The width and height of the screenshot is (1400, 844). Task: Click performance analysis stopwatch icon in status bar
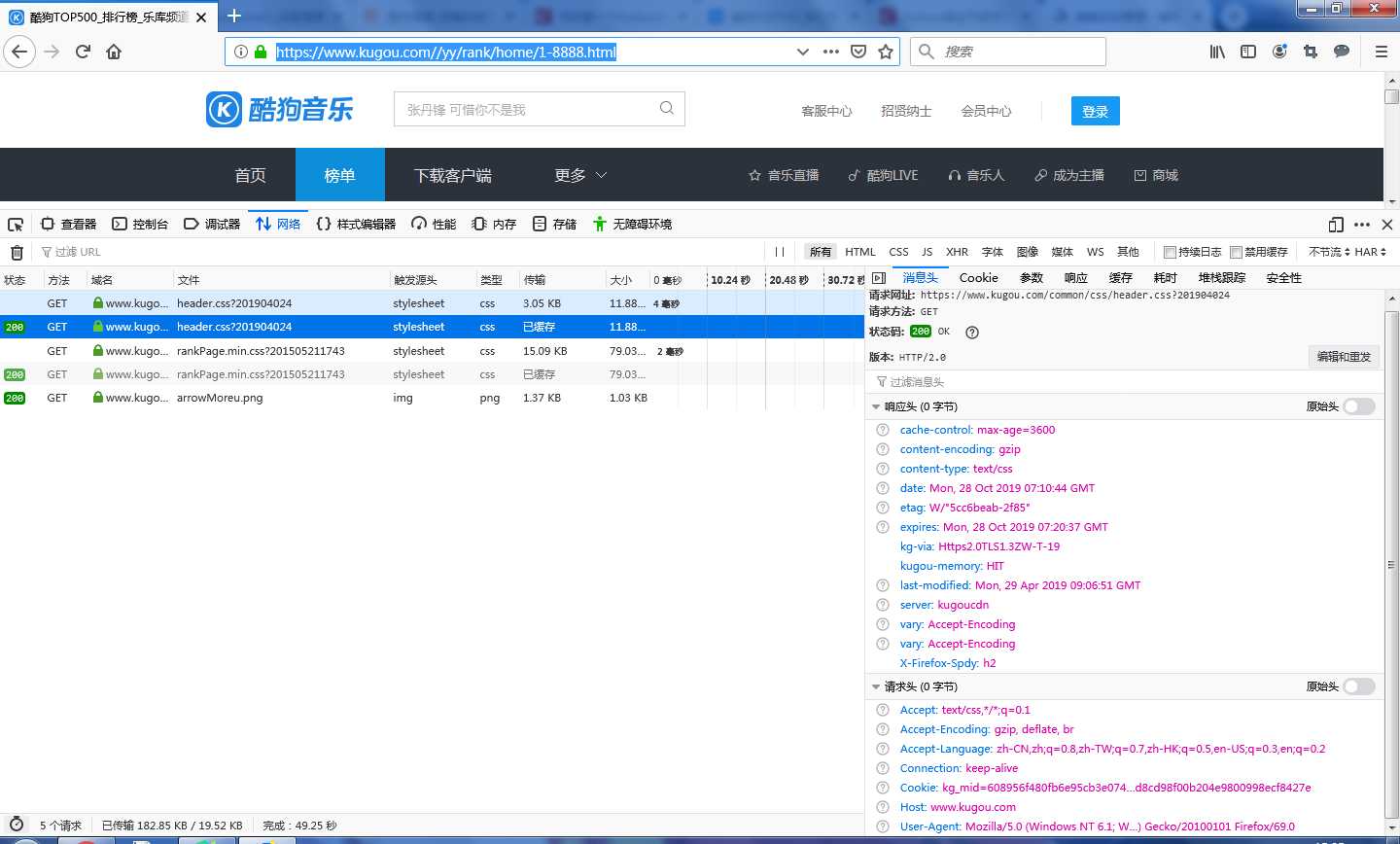coord(17,825)
